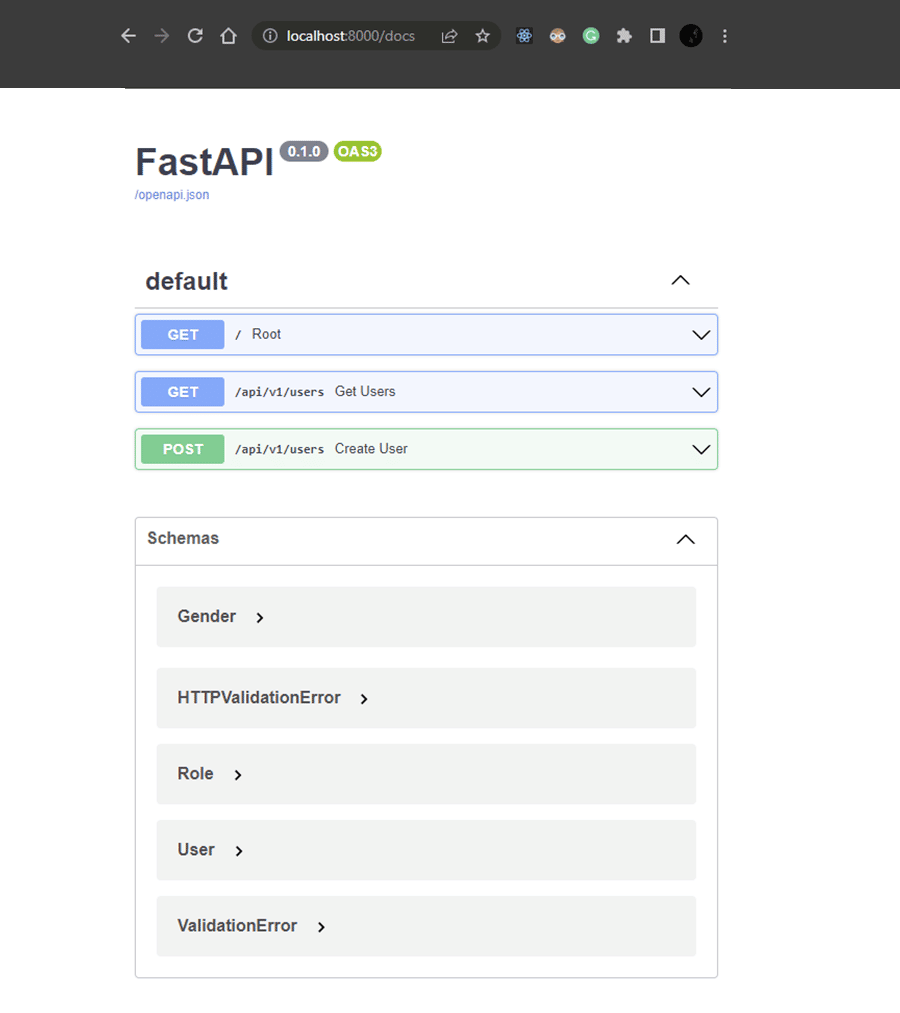Open the side panel icon in the toolbar

(x=656, y=35)
